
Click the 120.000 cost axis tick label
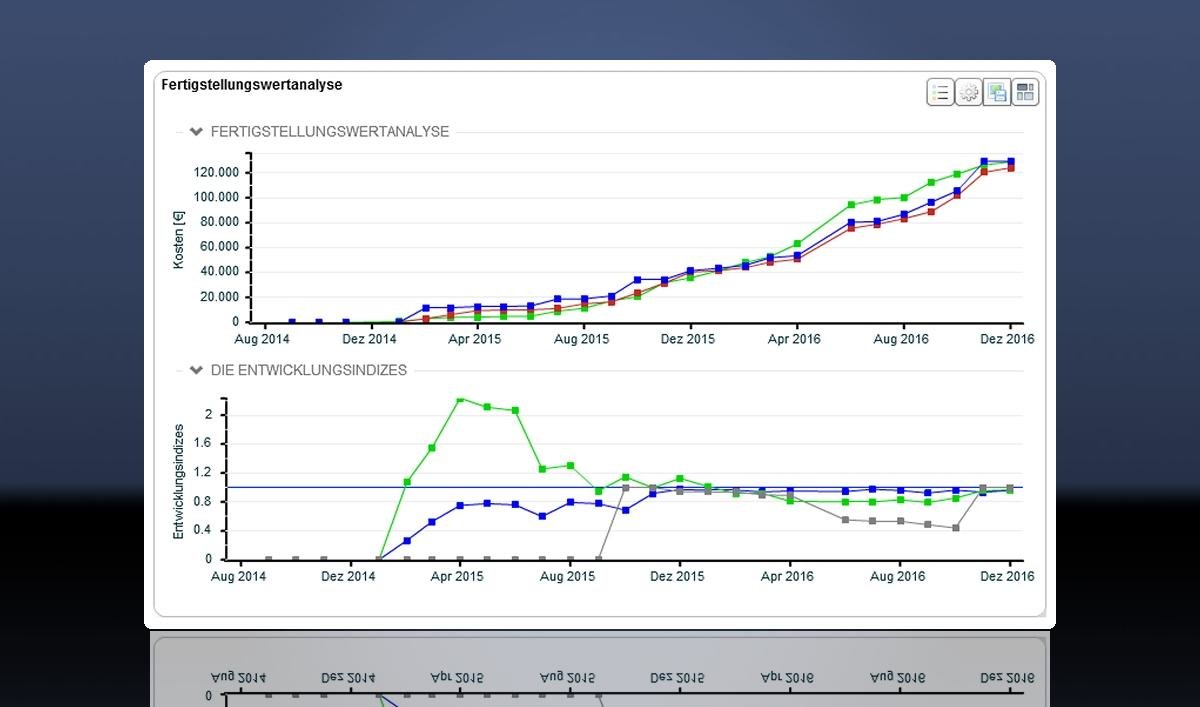pos(217,172)
